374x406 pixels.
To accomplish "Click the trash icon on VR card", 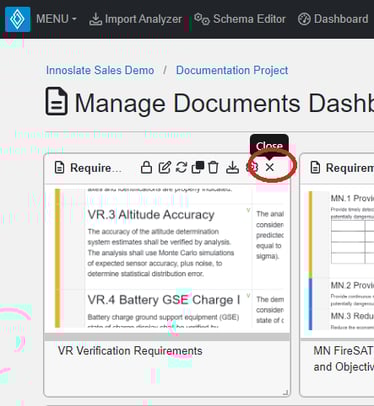I will click(x=213, y=167).
